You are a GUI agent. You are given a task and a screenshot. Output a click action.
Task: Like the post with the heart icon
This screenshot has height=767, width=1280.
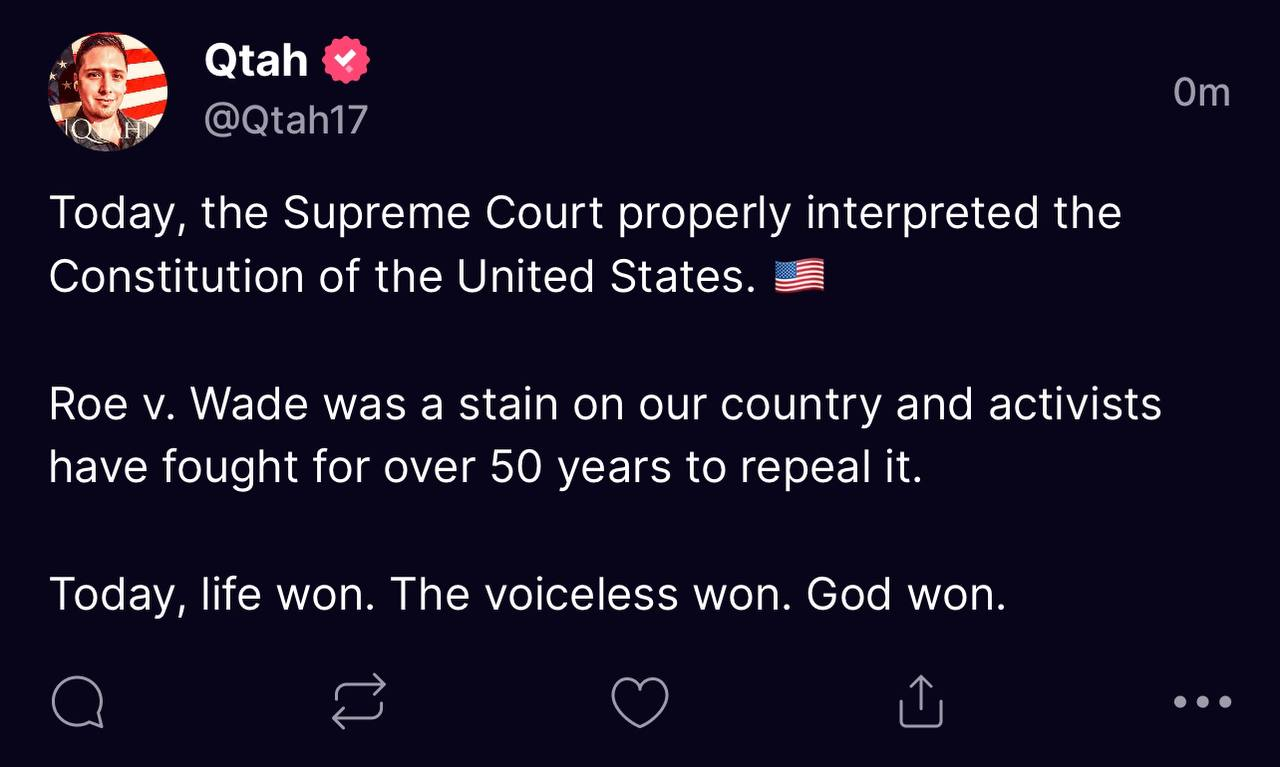point(640,701)
